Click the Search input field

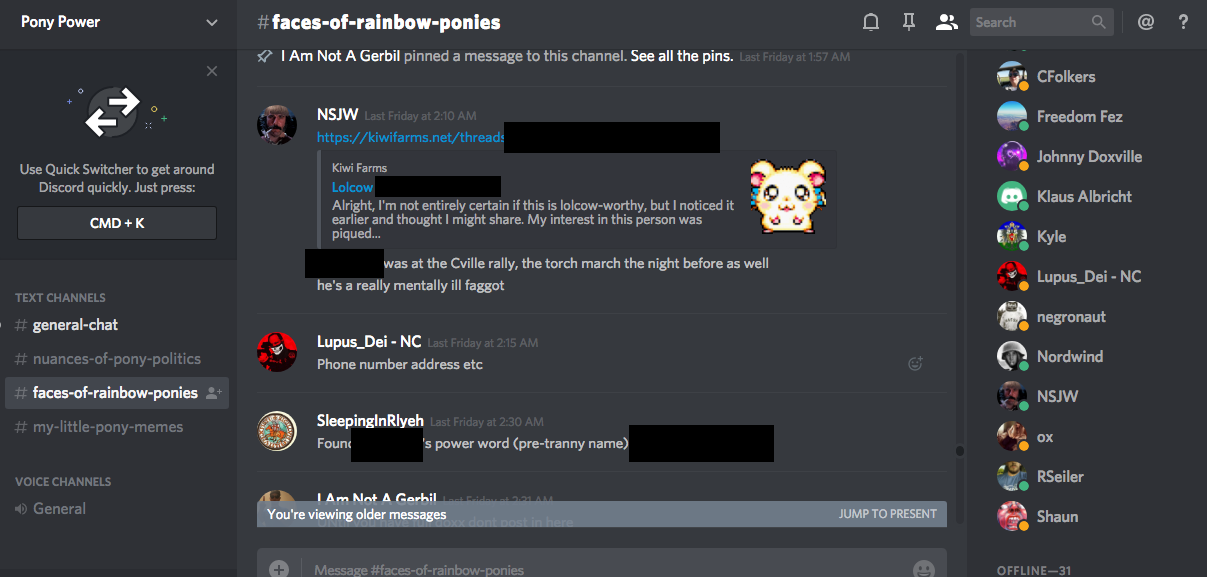[x=1030, y=22]
